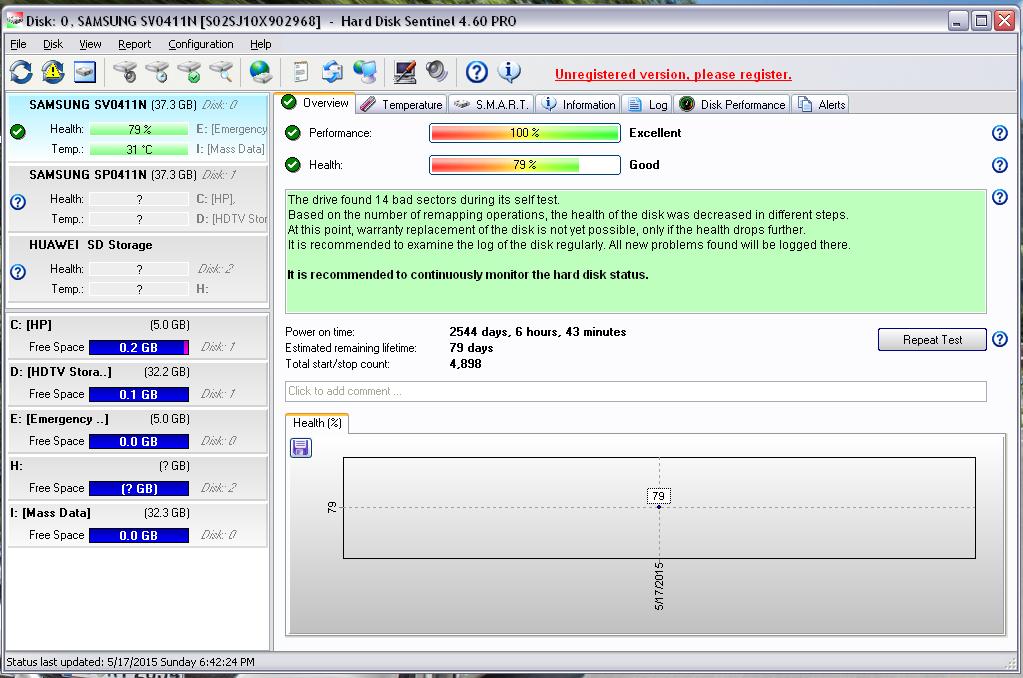Click the Estimated remaining lifetime value 79 days

(471, 348)
